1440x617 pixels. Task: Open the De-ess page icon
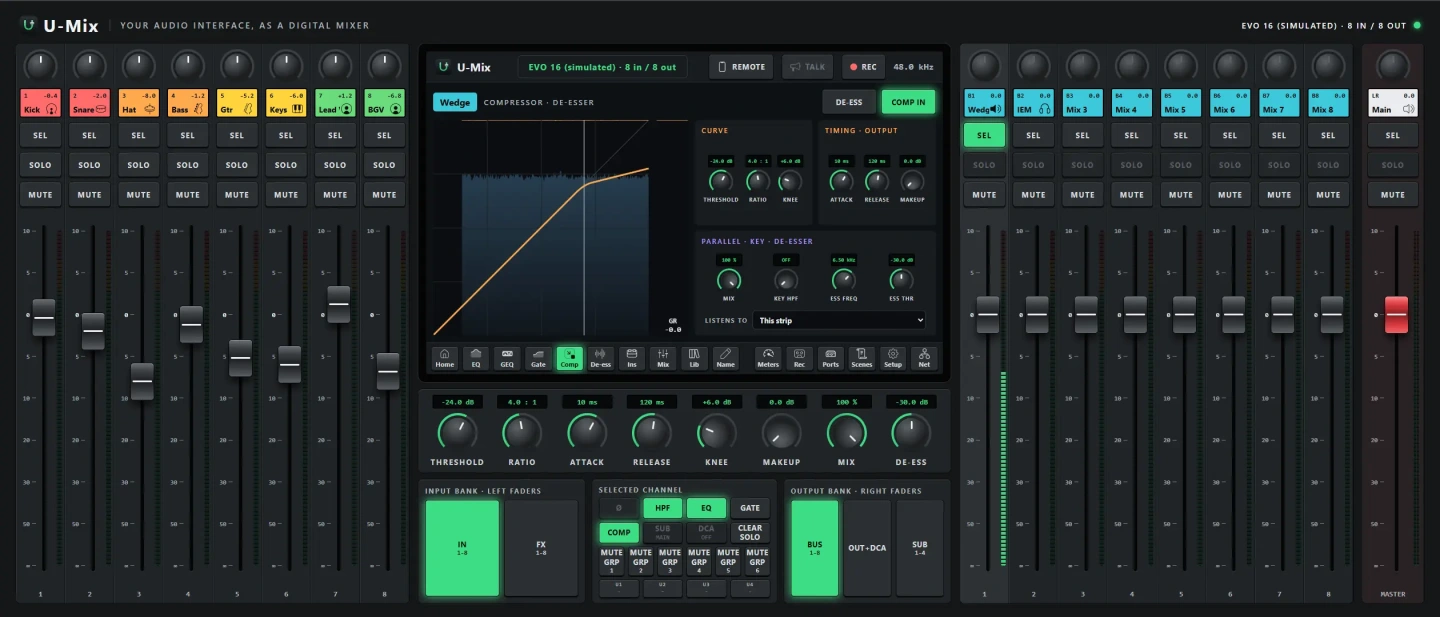600,358
